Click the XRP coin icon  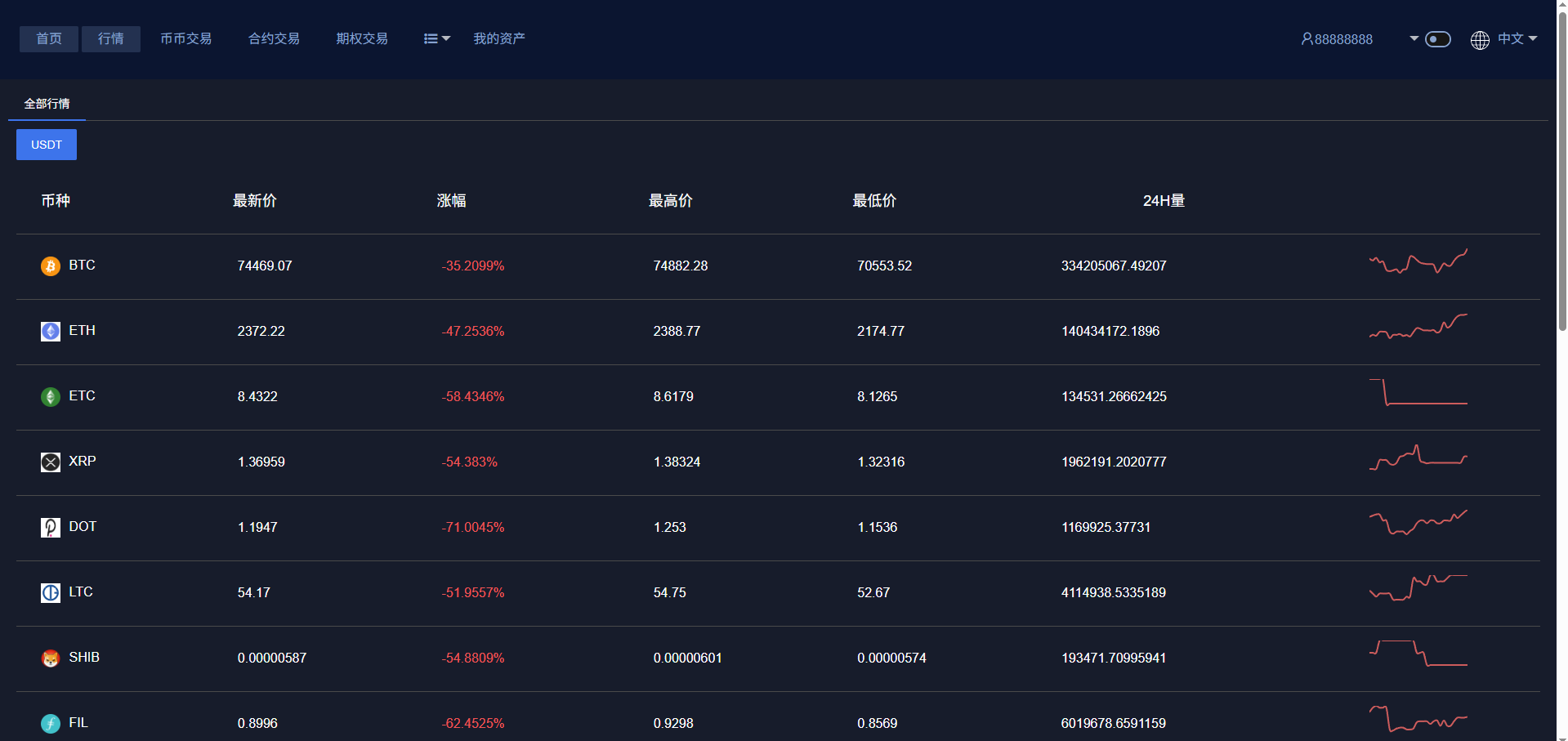click(x=51, y=462)
